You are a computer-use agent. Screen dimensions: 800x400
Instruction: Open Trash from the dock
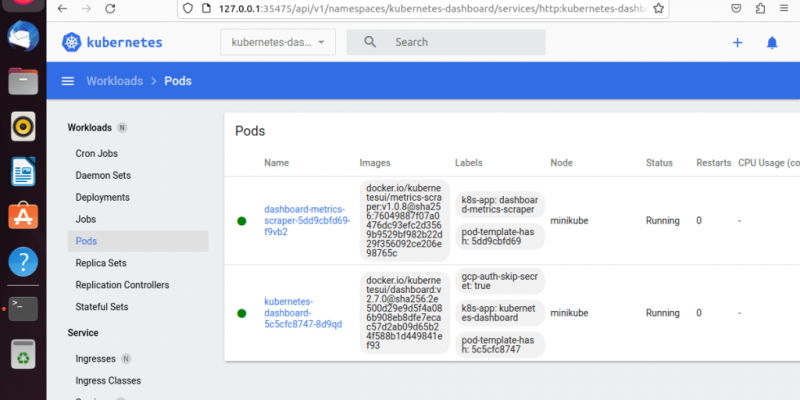coord(23,354)
